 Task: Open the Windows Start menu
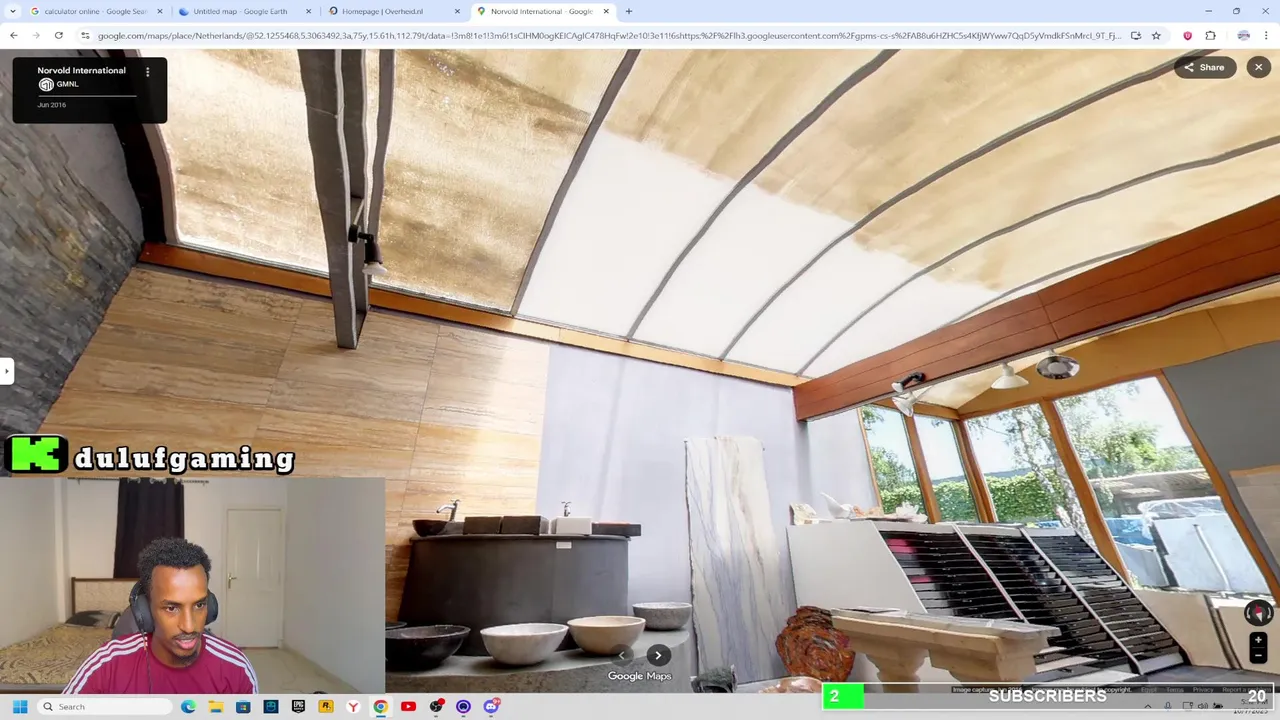(19, 706)
